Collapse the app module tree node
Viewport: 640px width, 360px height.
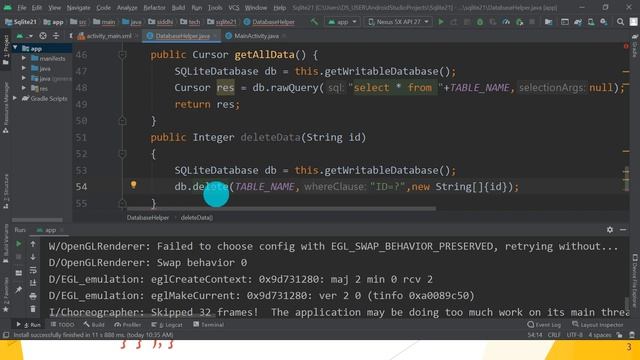[16, 48]
